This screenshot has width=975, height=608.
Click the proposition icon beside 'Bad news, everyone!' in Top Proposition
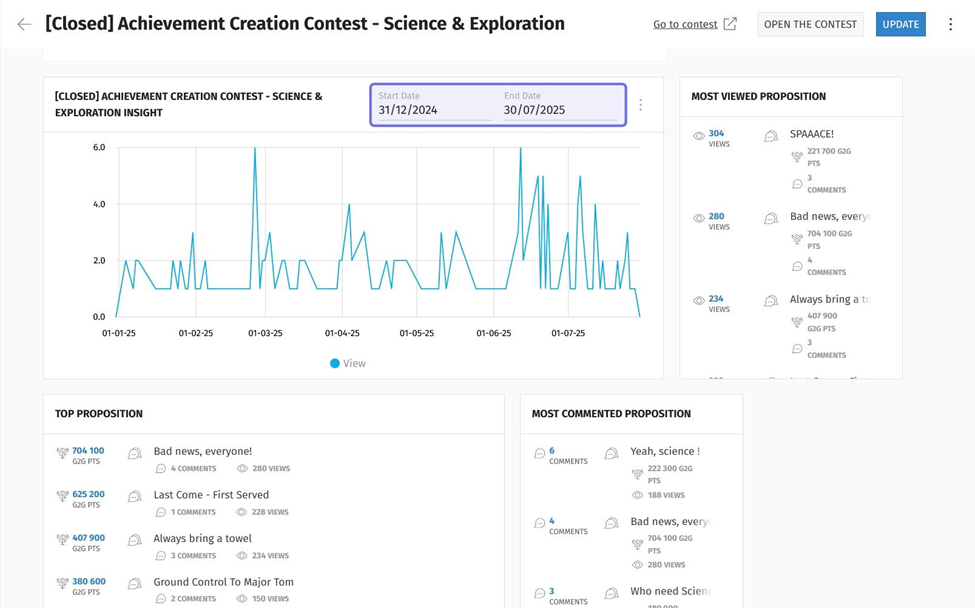[x=135, y=453]
